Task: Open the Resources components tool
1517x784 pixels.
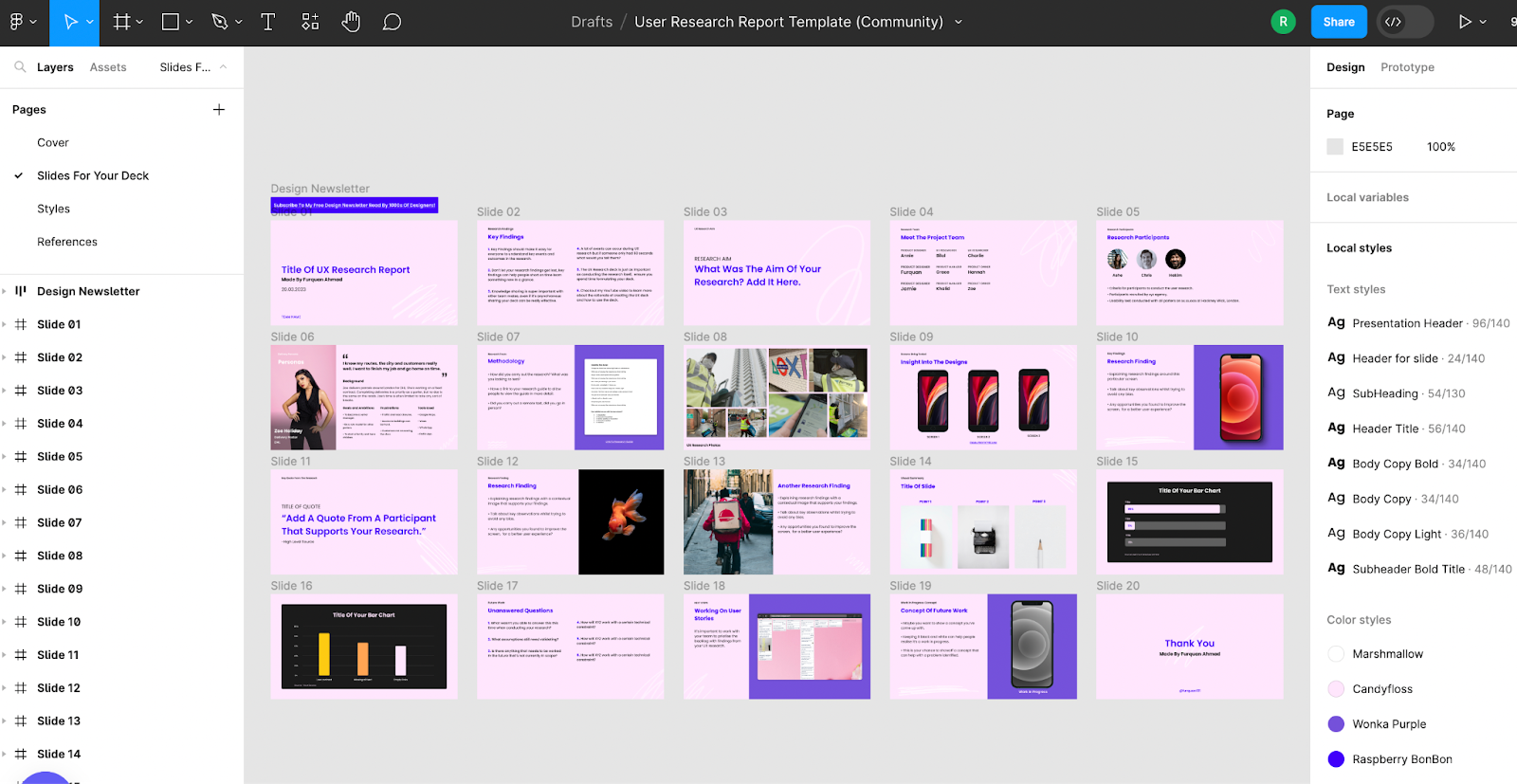Action: coord(310,22)
